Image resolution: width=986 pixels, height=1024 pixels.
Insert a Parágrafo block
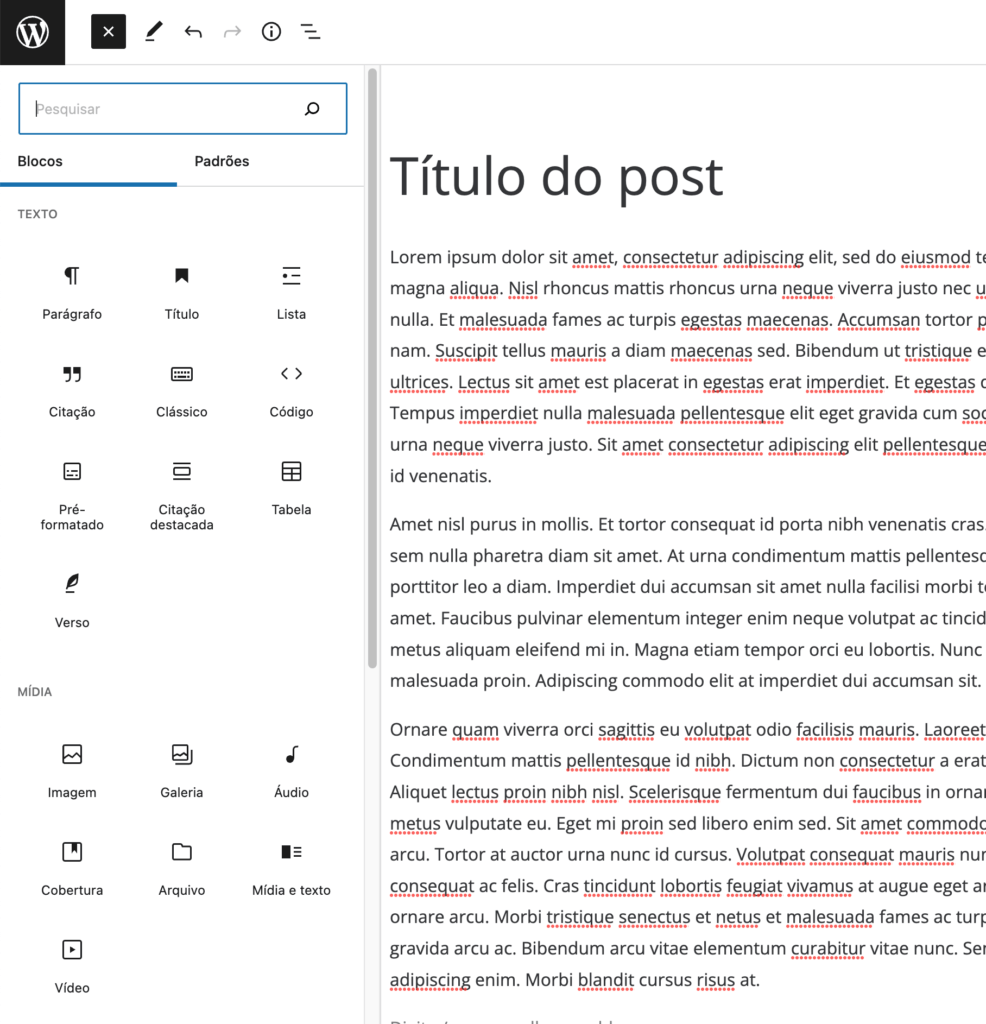(x=72, y=290)
